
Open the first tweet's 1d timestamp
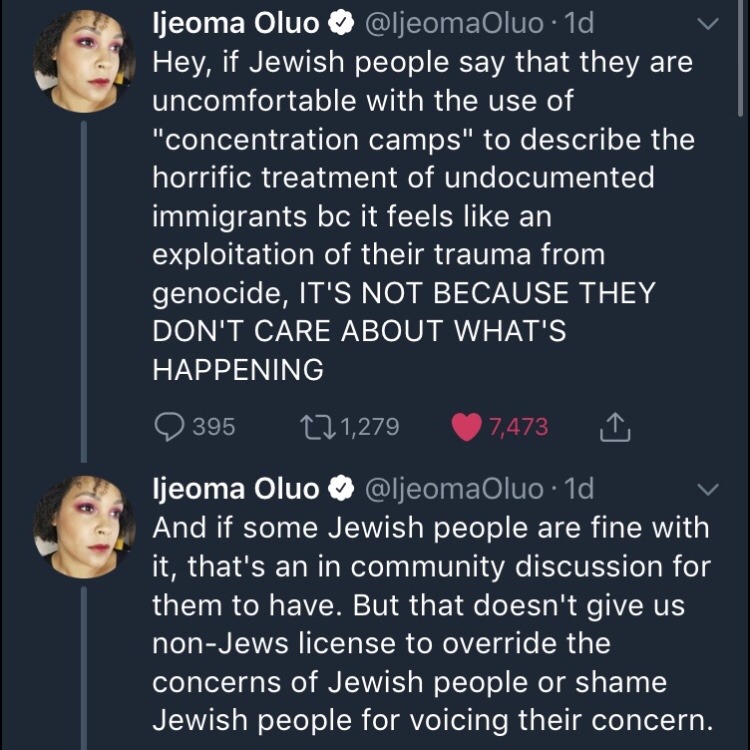point(579,22)
